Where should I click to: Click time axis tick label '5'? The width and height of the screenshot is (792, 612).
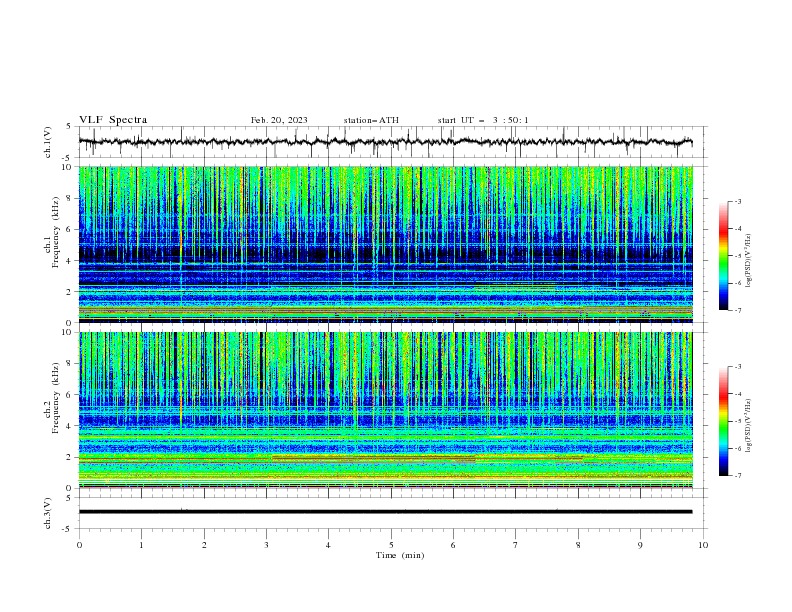pyautogui.click(x=391, y=545)
